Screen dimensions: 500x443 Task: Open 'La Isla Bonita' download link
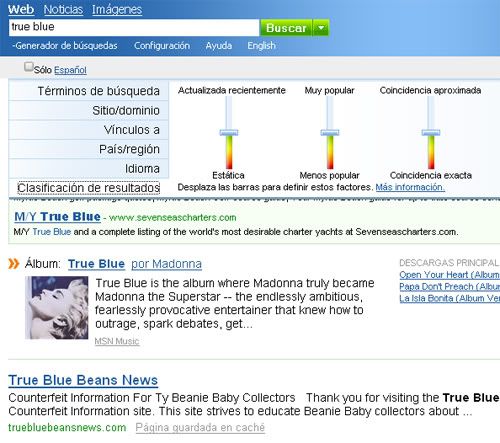449,298
